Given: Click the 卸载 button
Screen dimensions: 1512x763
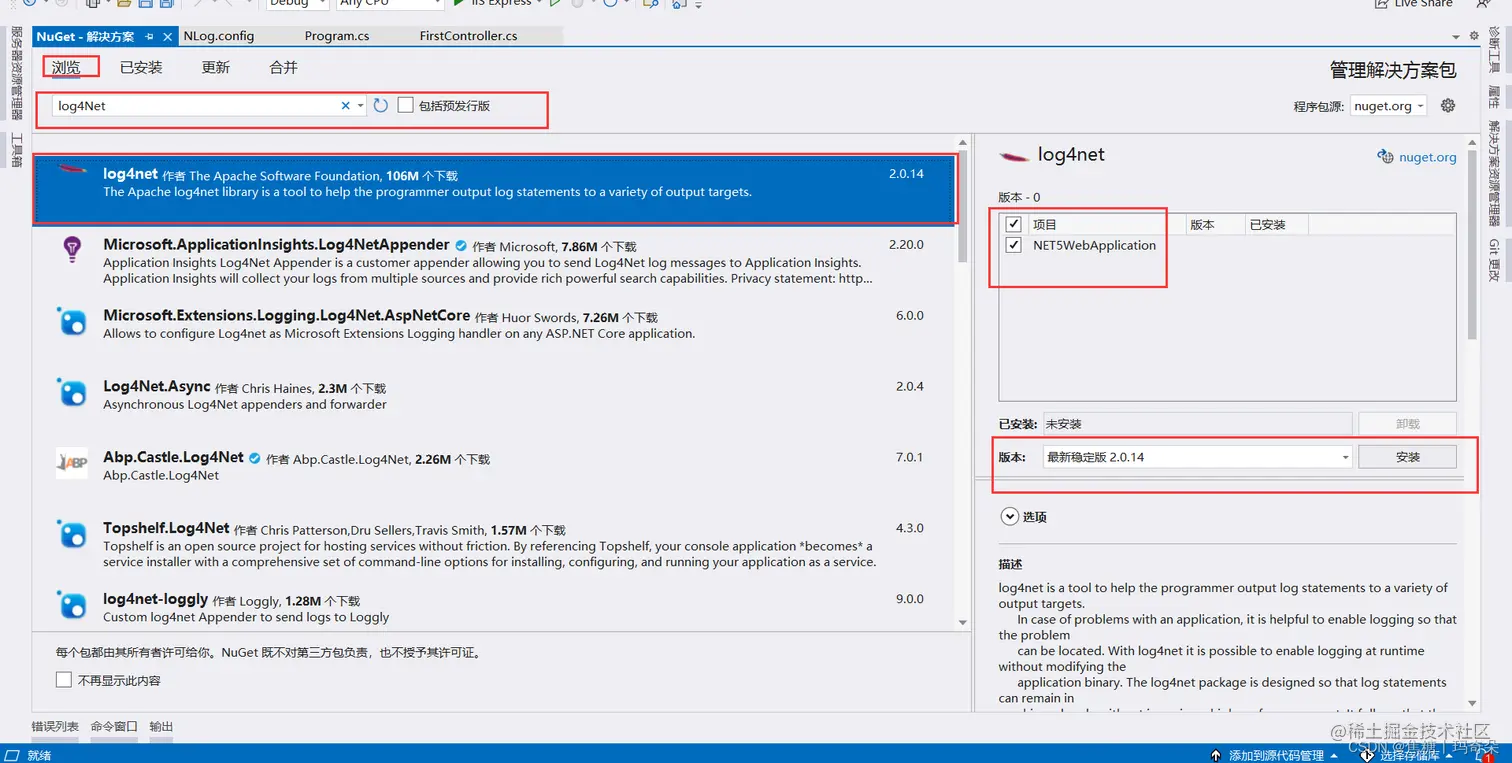Looking at the screenshot, I should pos(1407,424).
